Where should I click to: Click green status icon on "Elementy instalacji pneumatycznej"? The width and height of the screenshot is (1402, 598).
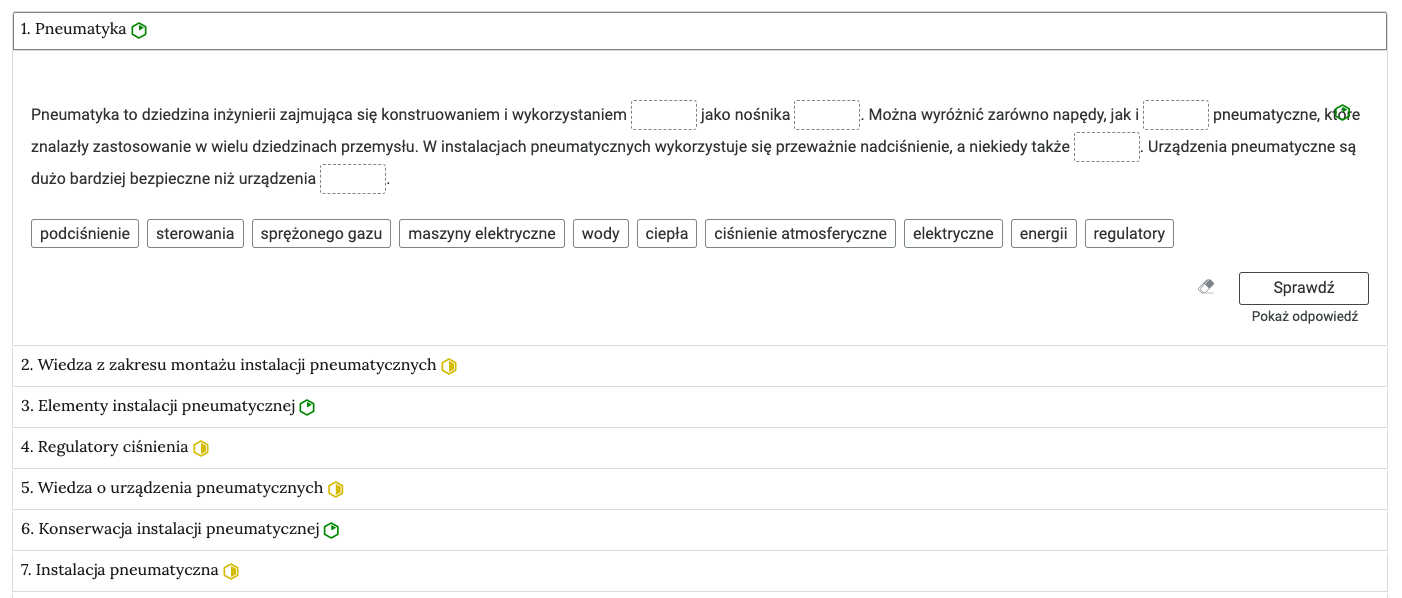coord(307,406)
